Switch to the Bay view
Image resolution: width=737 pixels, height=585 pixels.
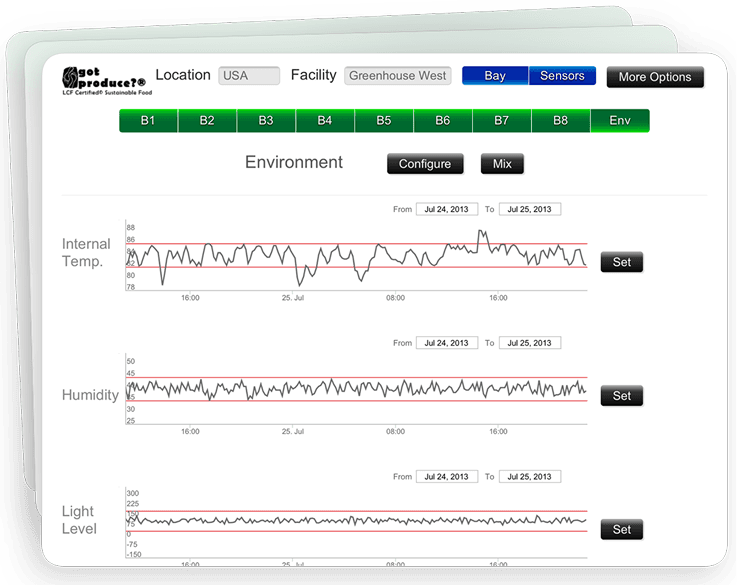pyautogui.click(x=495, y=76)
